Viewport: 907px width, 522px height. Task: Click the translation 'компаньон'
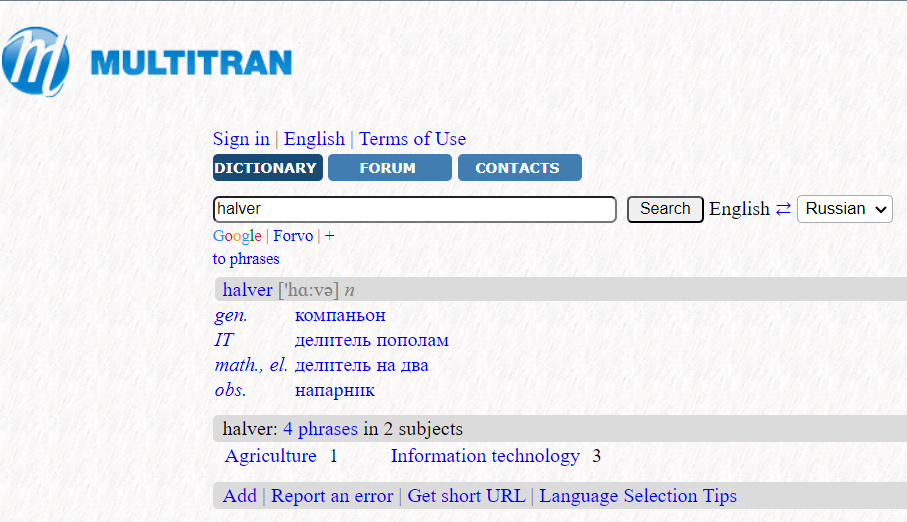pyautogui.click(x=340, y=316)
